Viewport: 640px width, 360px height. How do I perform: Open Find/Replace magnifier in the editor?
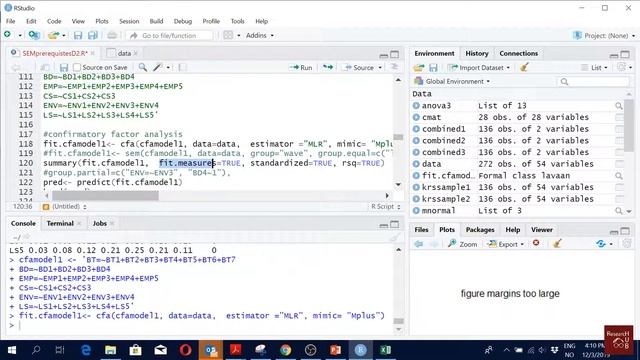(142, 67)
